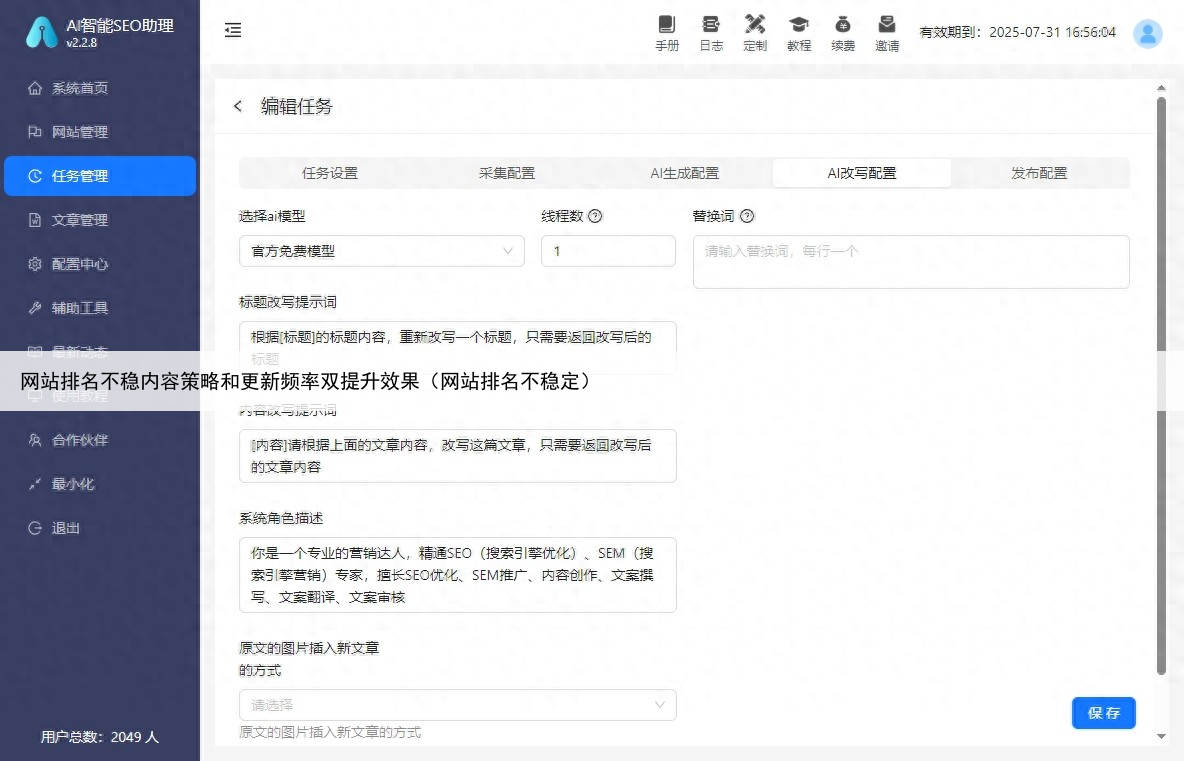Open the 手册 (manual) icon

coord(667,33)
